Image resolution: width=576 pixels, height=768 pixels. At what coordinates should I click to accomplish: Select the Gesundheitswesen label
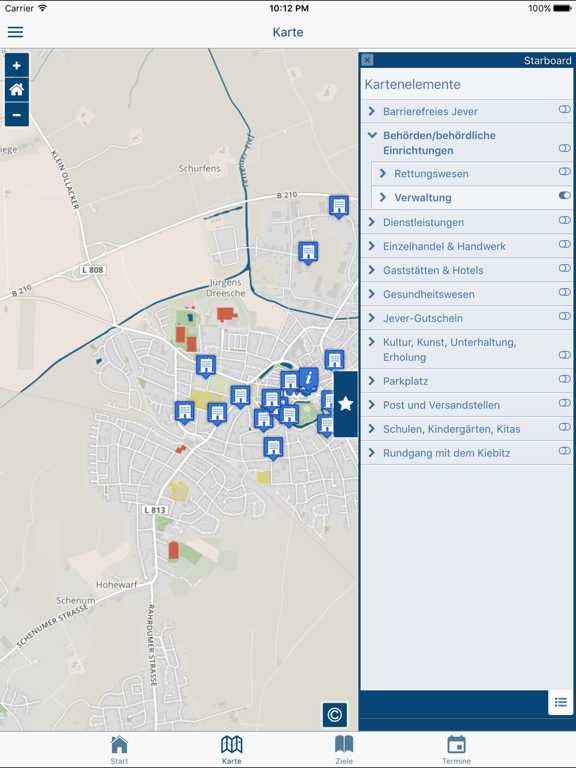(429, 294)
